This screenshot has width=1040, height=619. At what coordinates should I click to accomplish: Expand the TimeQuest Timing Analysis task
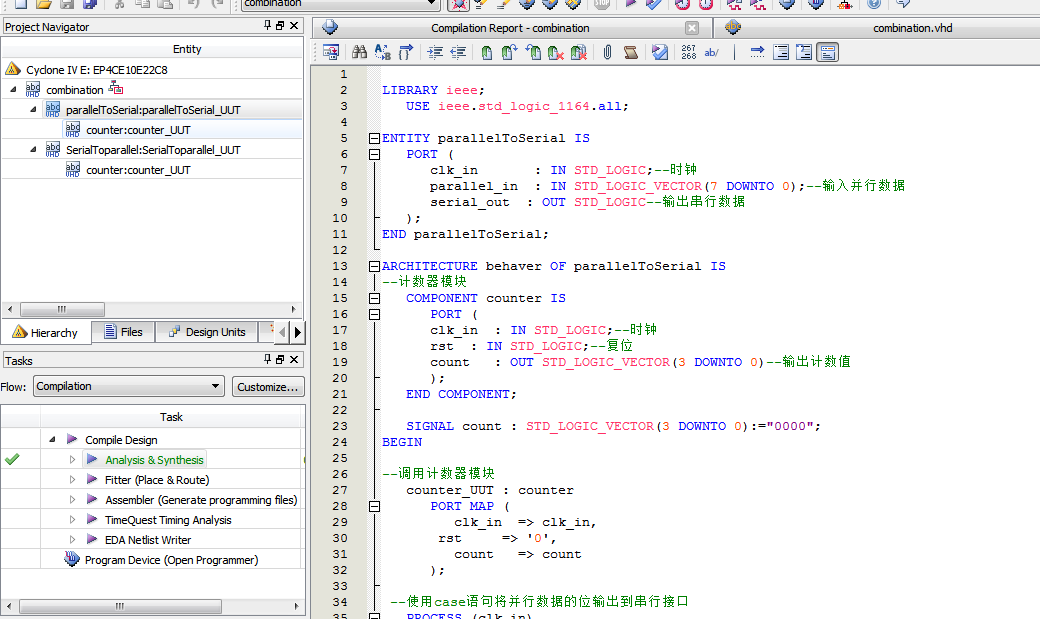click(72, 519)
